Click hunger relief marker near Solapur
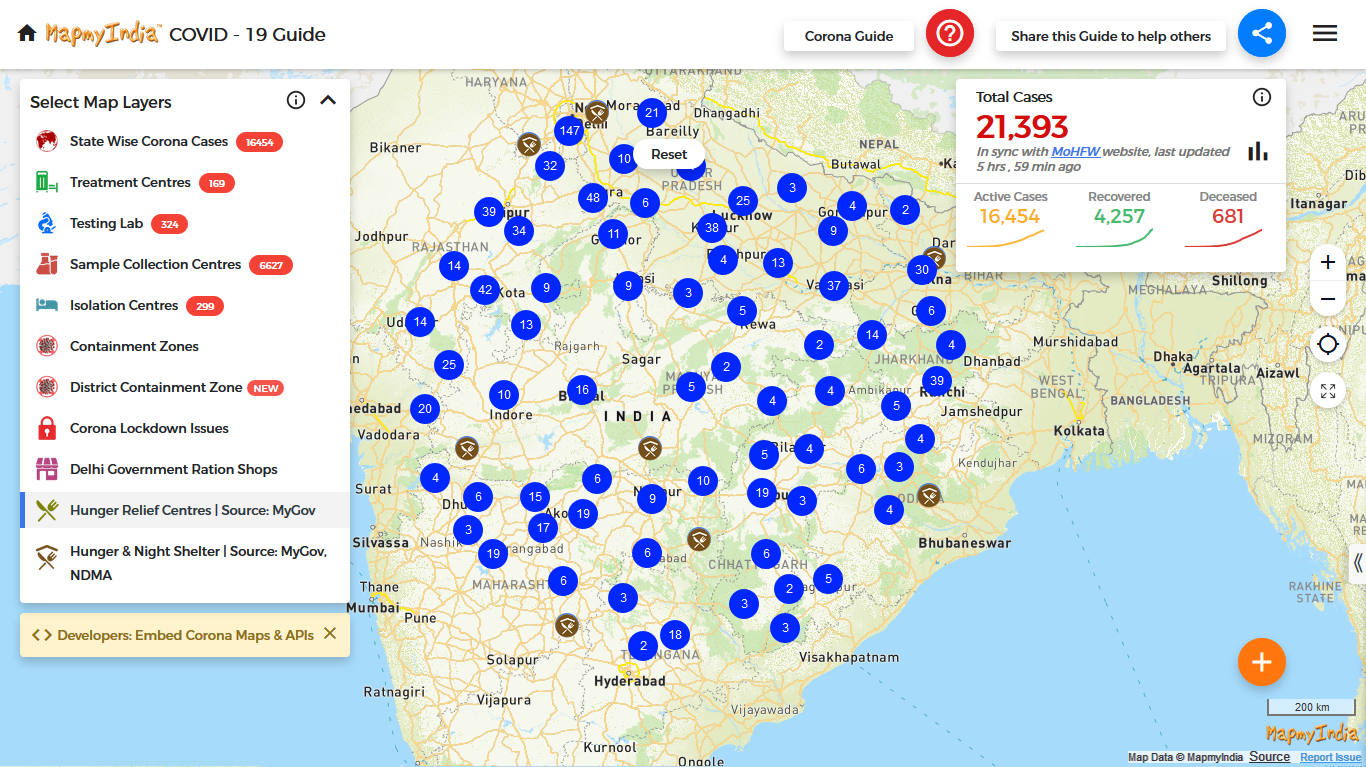Screen dimensions: 1366x767 point(567,626)
